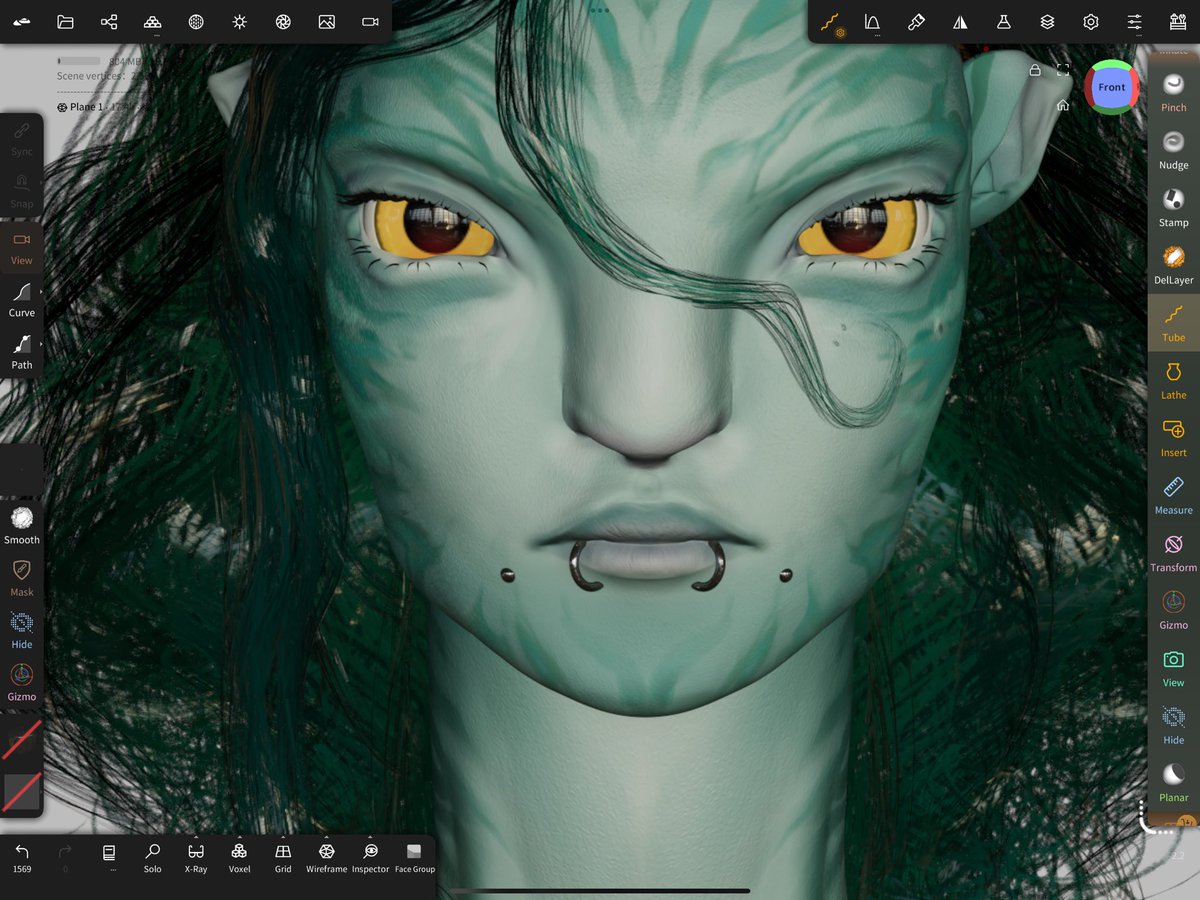Open the Symmetry menu
This screenshot has width=1200, height=900.
pyautogui.click(x=960, y=21)
